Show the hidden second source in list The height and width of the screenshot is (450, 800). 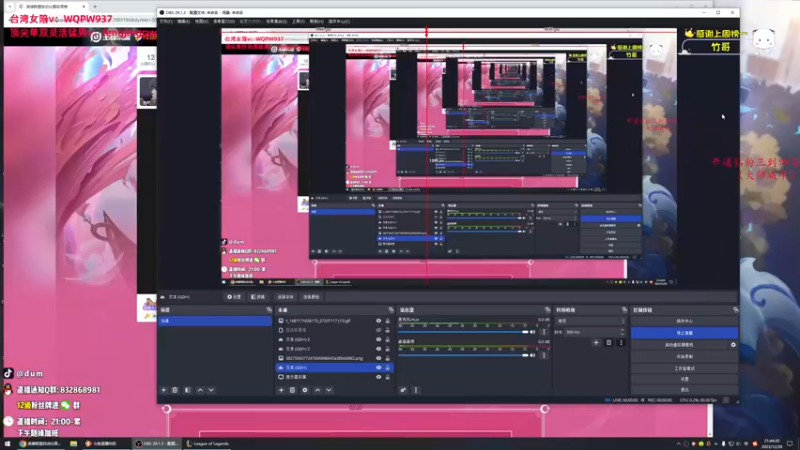tap(379, 330)
